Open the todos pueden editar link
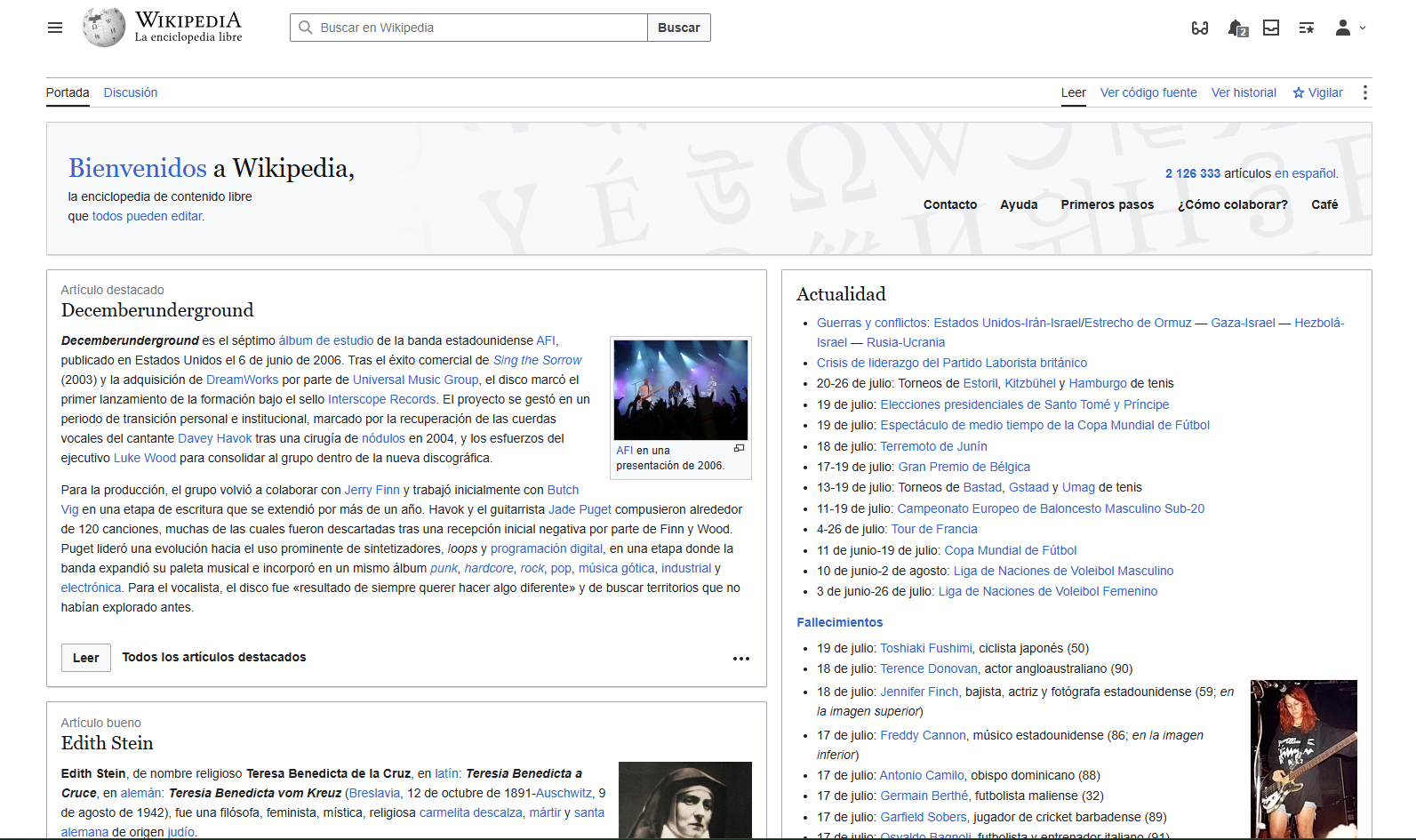Viewport: 1416px width, 840px height. click(x=147, y=216)
